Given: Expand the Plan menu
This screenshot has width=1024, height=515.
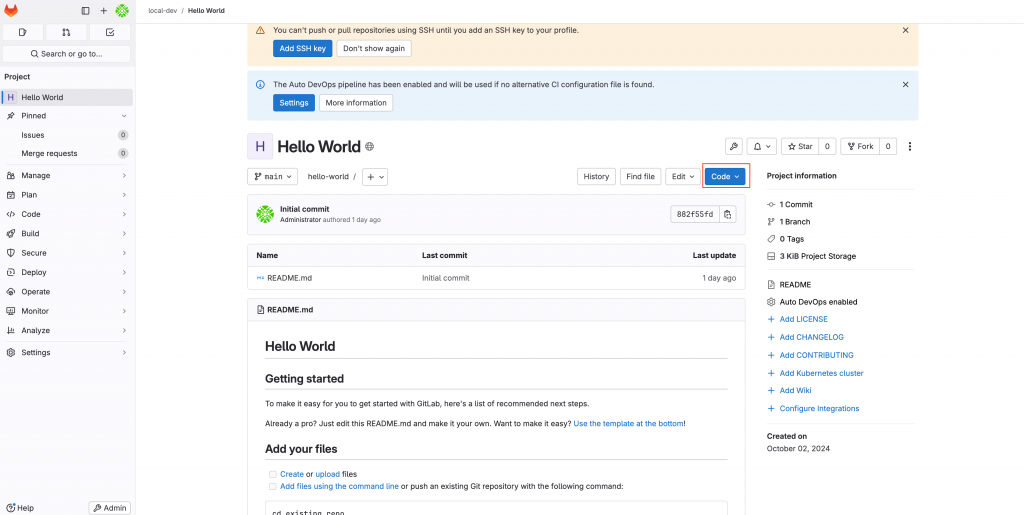Looking at the screenshot, I should pyautogui.click(x=67, y=195).
